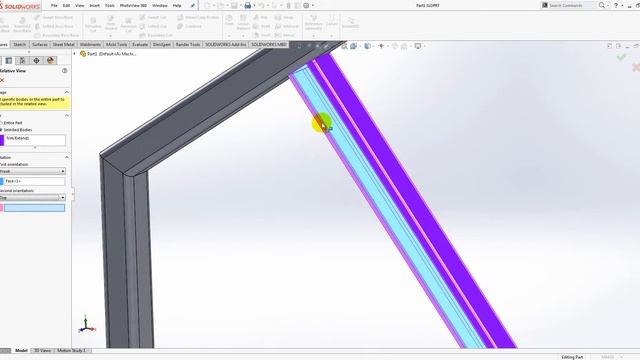The image size is (640, 360).
Task: Click the Part1 icon in flyout tree
Action: click(x=83, y=54)
